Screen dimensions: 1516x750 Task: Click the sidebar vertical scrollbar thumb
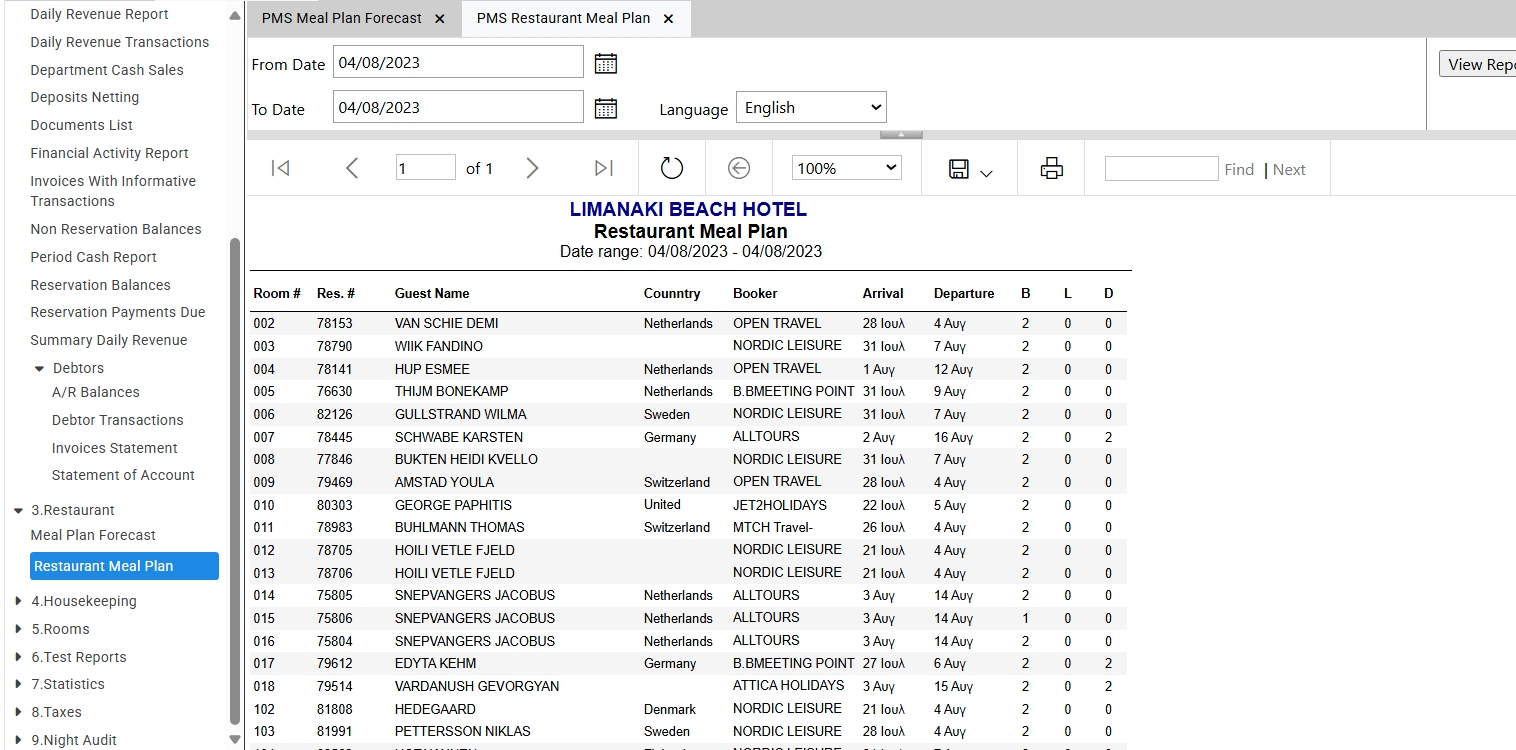pos(235,480)
